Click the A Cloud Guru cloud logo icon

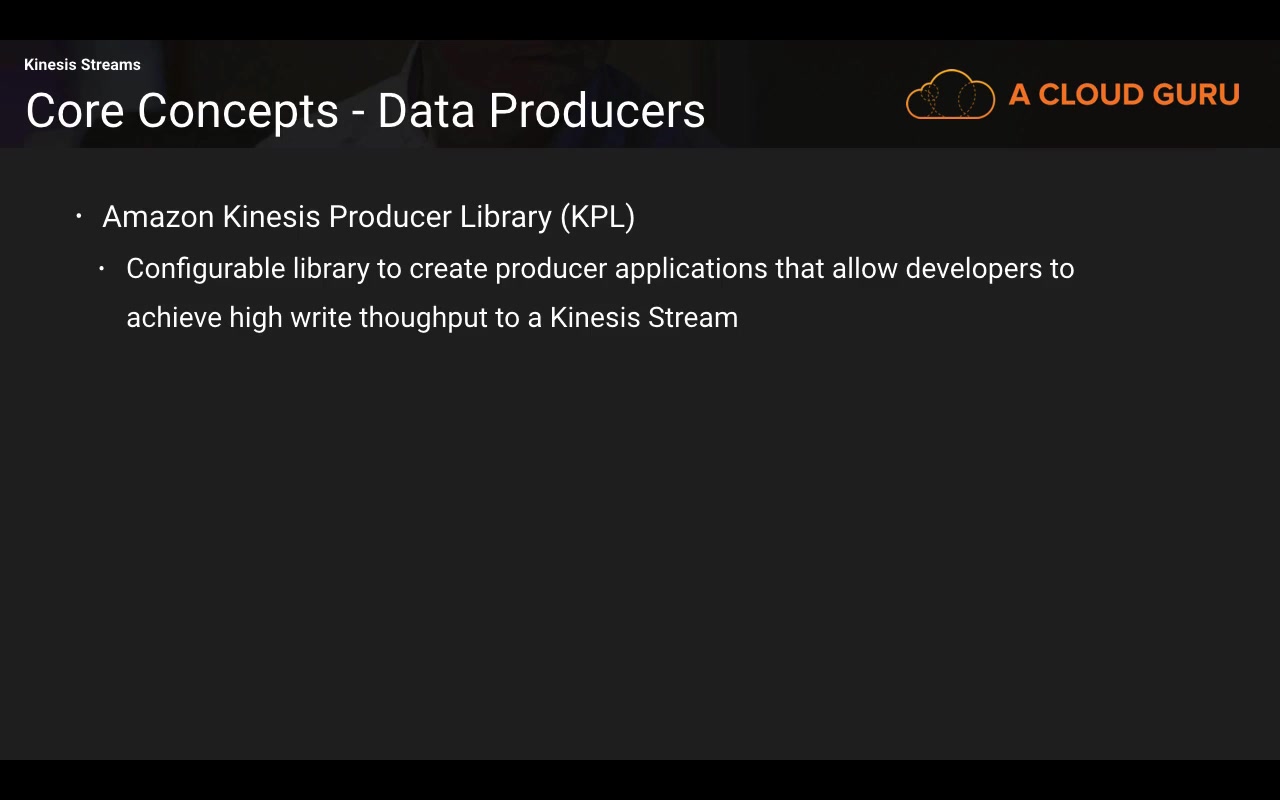pos(950,95)
